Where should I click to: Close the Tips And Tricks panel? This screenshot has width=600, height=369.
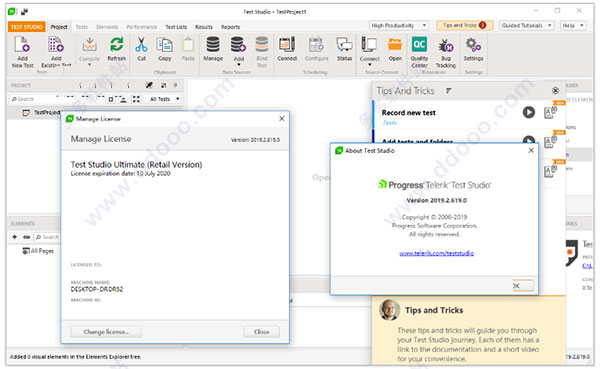(x=555, y=91)
